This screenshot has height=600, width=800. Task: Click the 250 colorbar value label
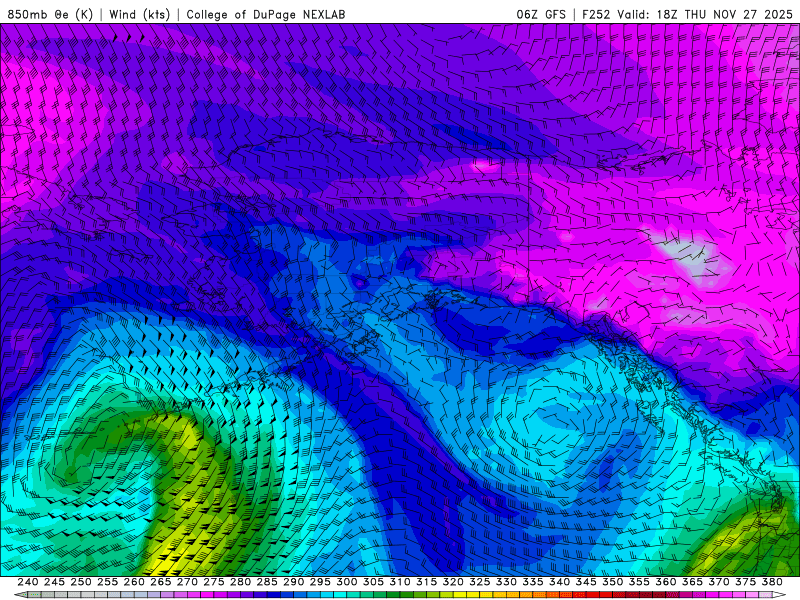[81, 582]
